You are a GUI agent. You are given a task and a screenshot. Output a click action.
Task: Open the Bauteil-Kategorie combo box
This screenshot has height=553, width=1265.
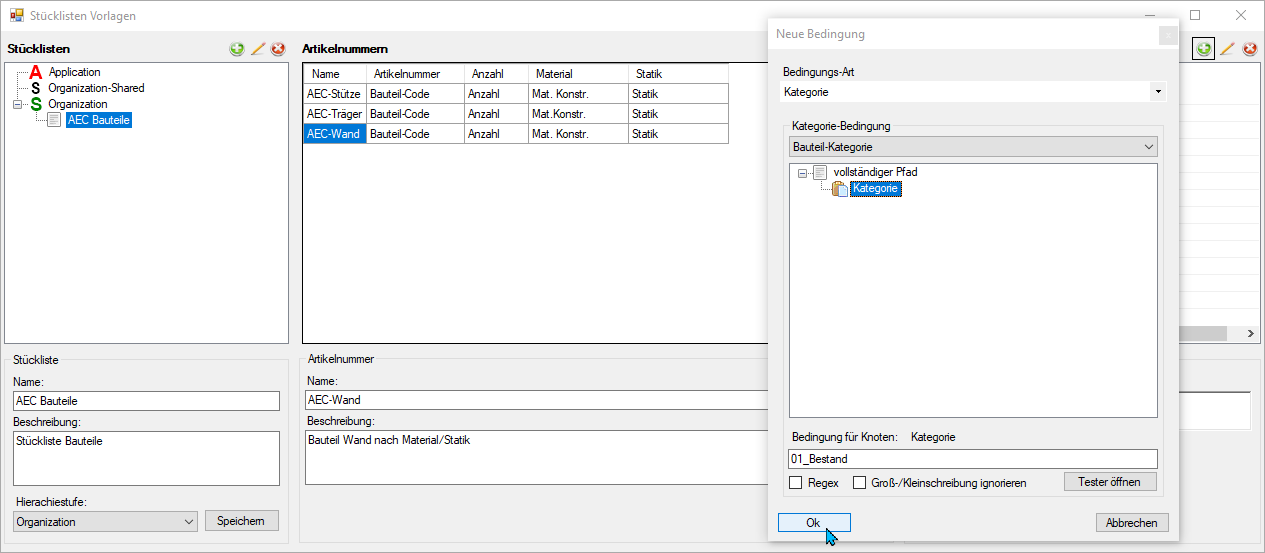pos(972,147)
